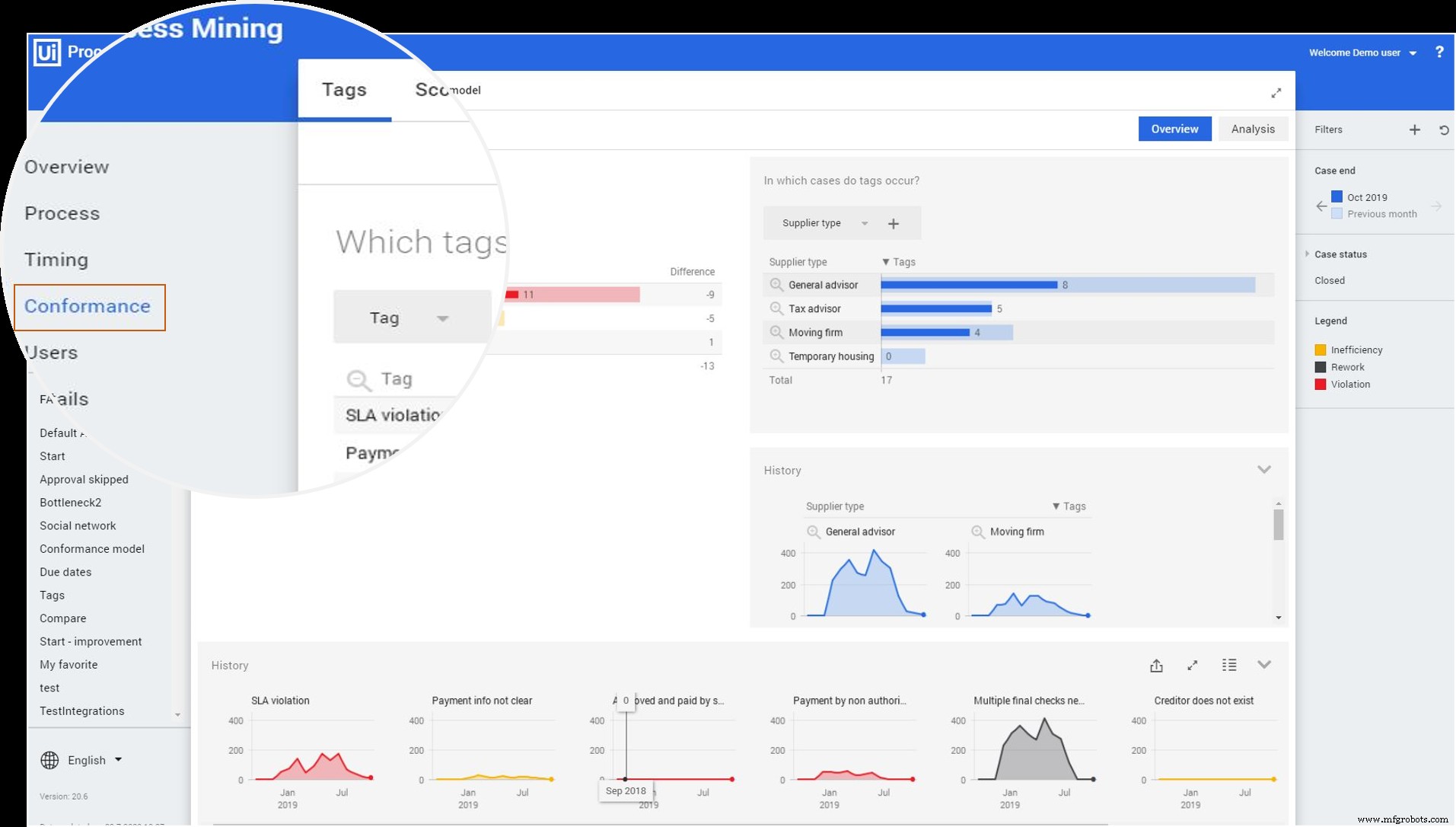The image size is (1456, 827).
Task: Select the list view icon in History panel
Action: 1228,665
